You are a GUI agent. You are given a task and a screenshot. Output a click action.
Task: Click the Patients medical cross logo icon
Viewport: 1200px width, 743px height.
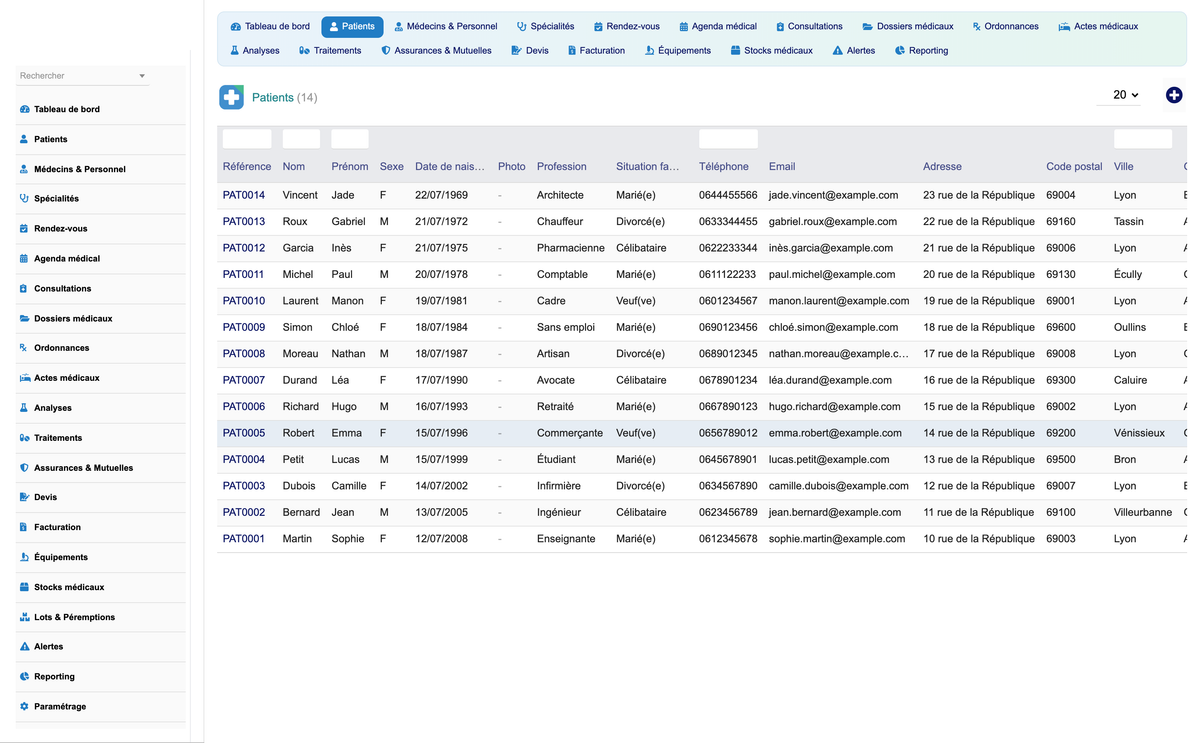pyautogui.click(x=231, y=97)
